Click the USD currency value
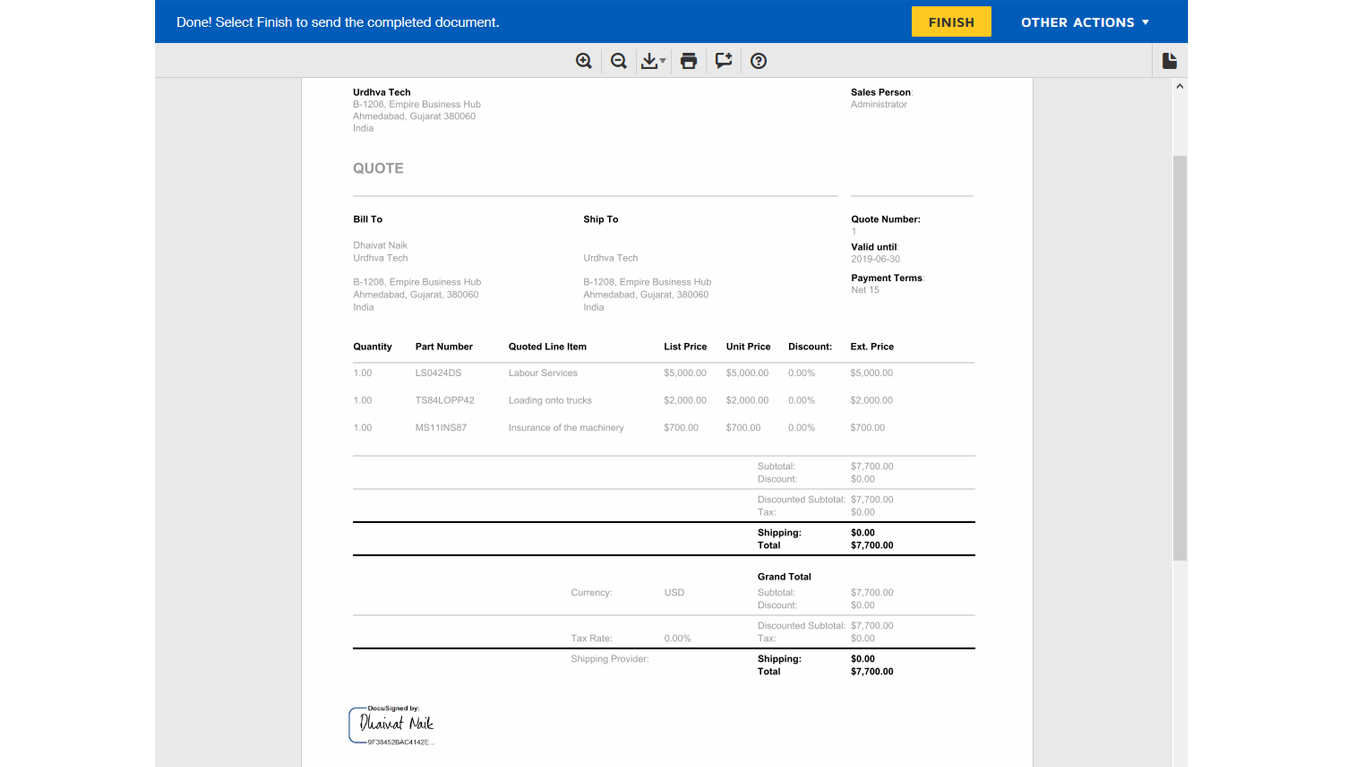 (674, 592)
